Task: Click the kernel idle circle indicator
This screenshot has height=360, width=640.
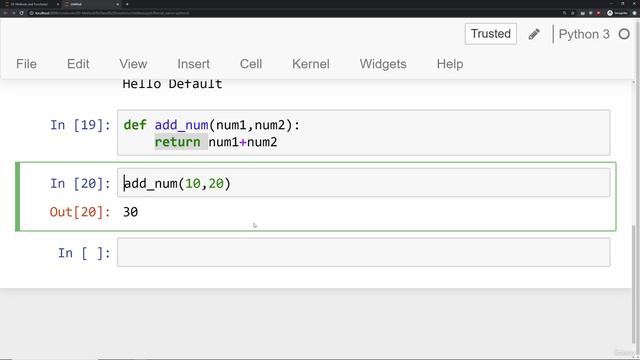Action: click(624, 34)
